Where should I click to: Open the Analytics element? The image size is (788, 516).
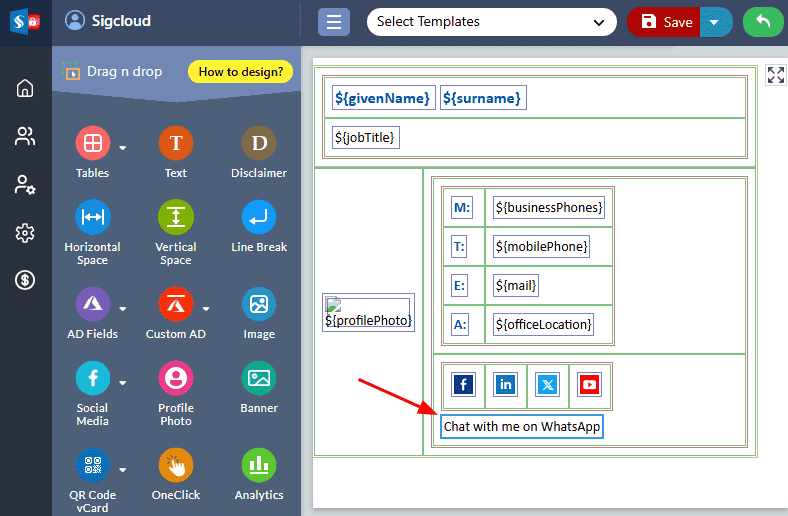pos(259,465)
